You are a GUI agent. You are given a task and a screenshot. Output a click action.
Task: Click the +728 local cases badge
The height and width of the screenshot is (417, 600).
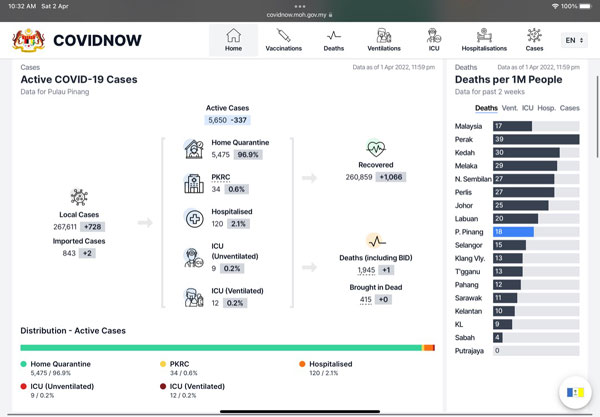(93, 227)
